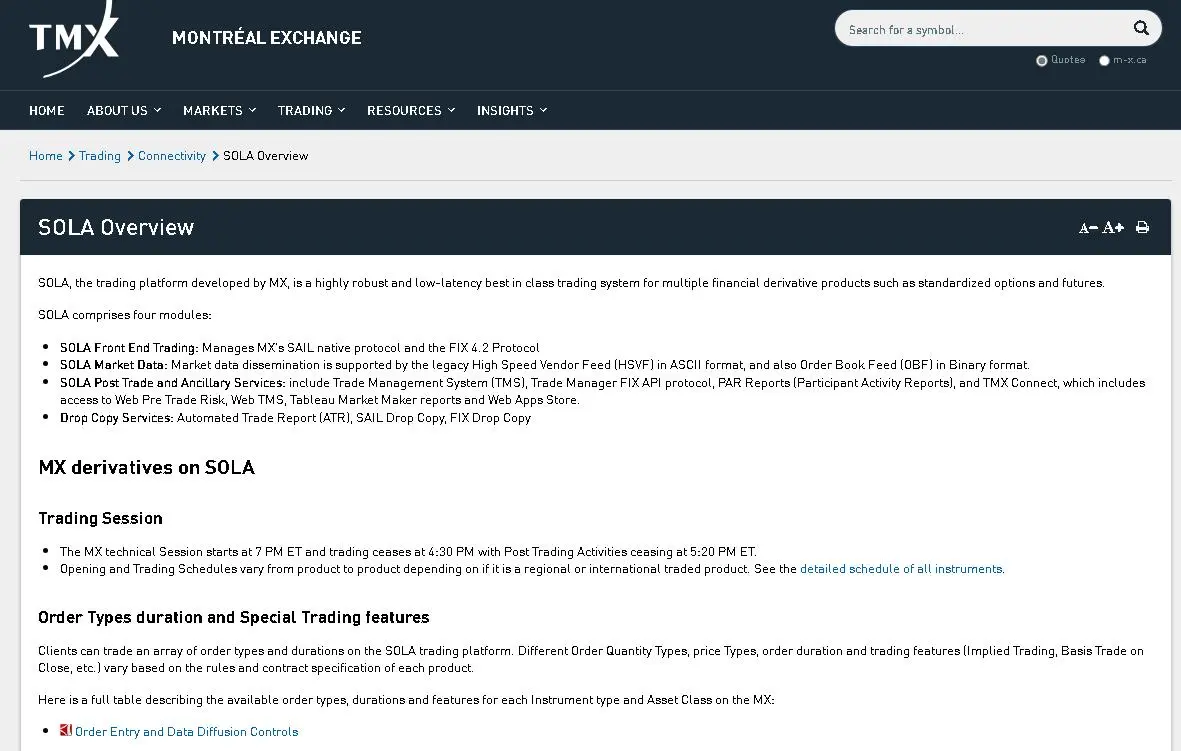The image size is (1181, 751).
Task: Go to Home breadcrumb link
Action: coord(45,156)
